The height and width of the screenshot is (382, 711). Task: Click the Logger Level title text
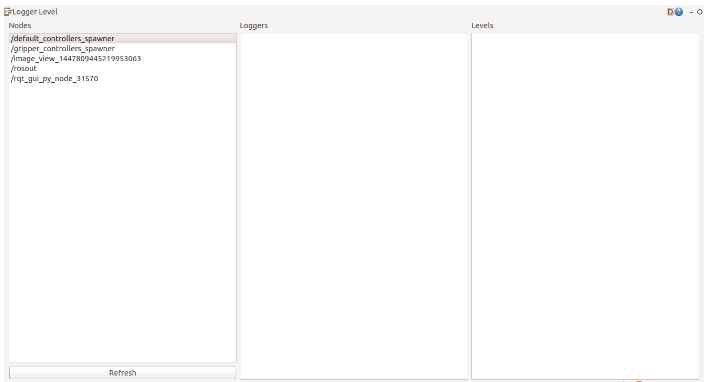(35, 12)
